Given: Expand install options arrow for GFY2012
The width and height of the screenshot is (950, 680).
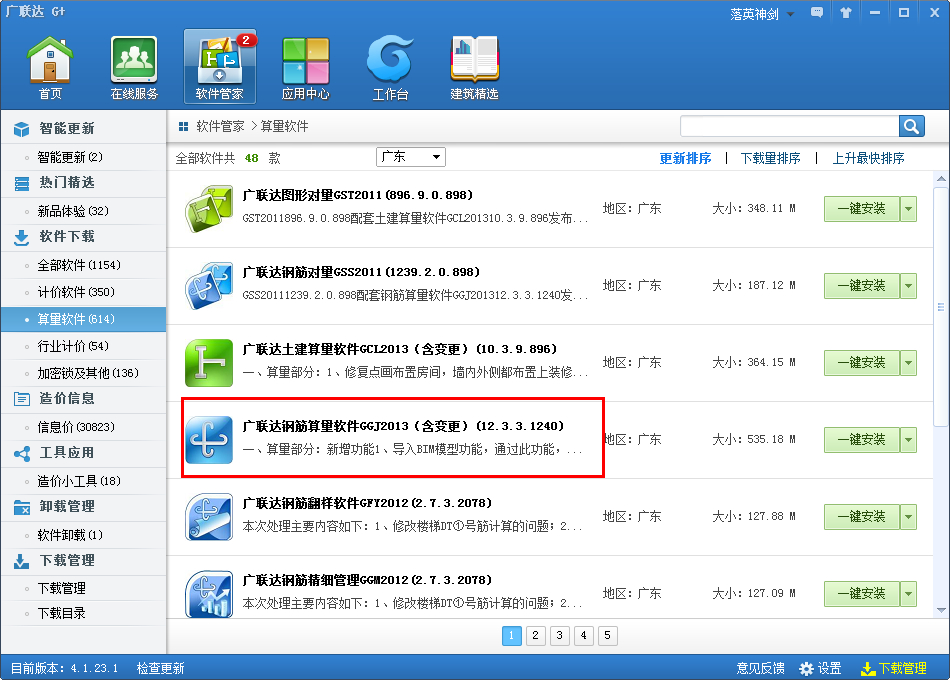Looking at the screenshot, I should click(x=908, y=517).
